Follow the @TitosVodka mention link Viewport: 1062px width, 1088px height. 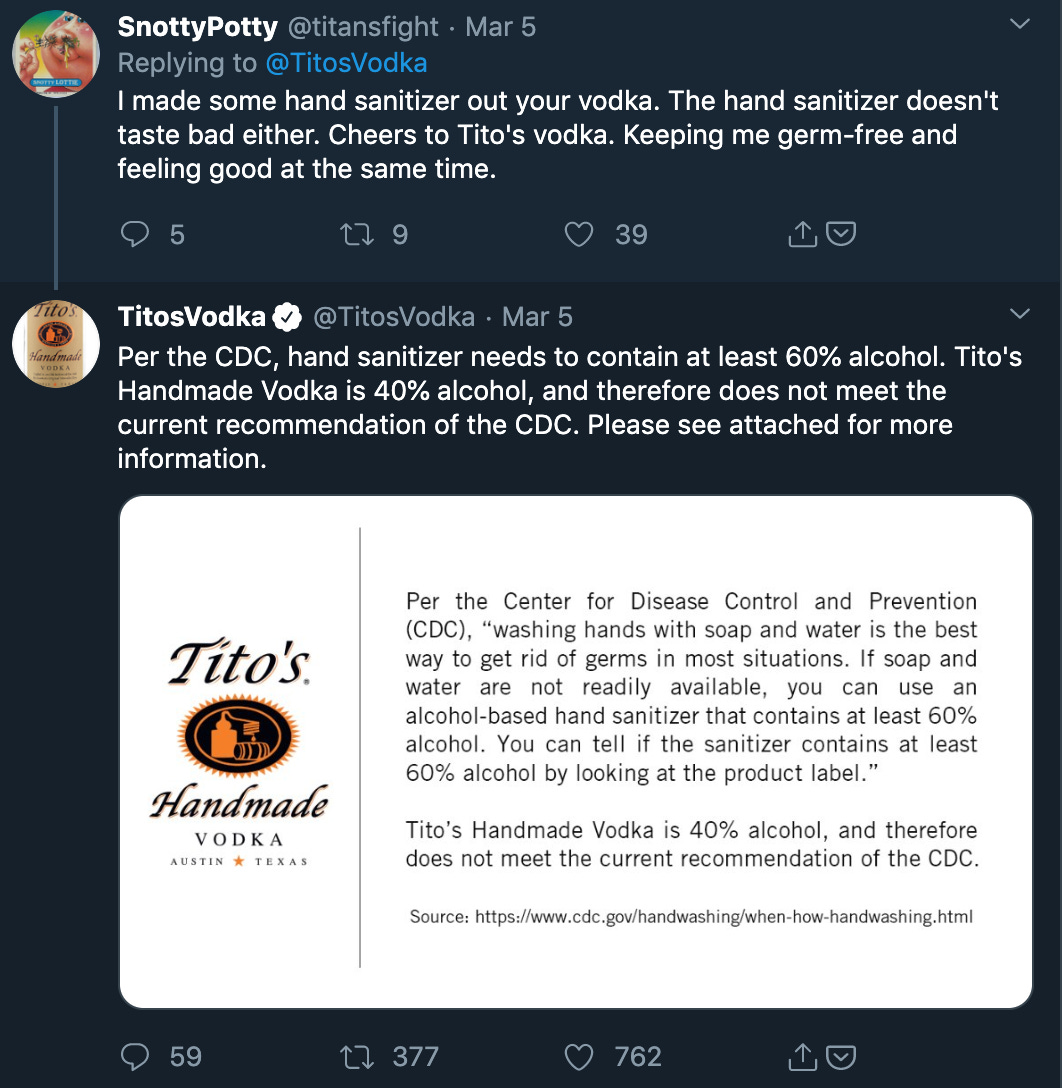[x=346, y=63]
